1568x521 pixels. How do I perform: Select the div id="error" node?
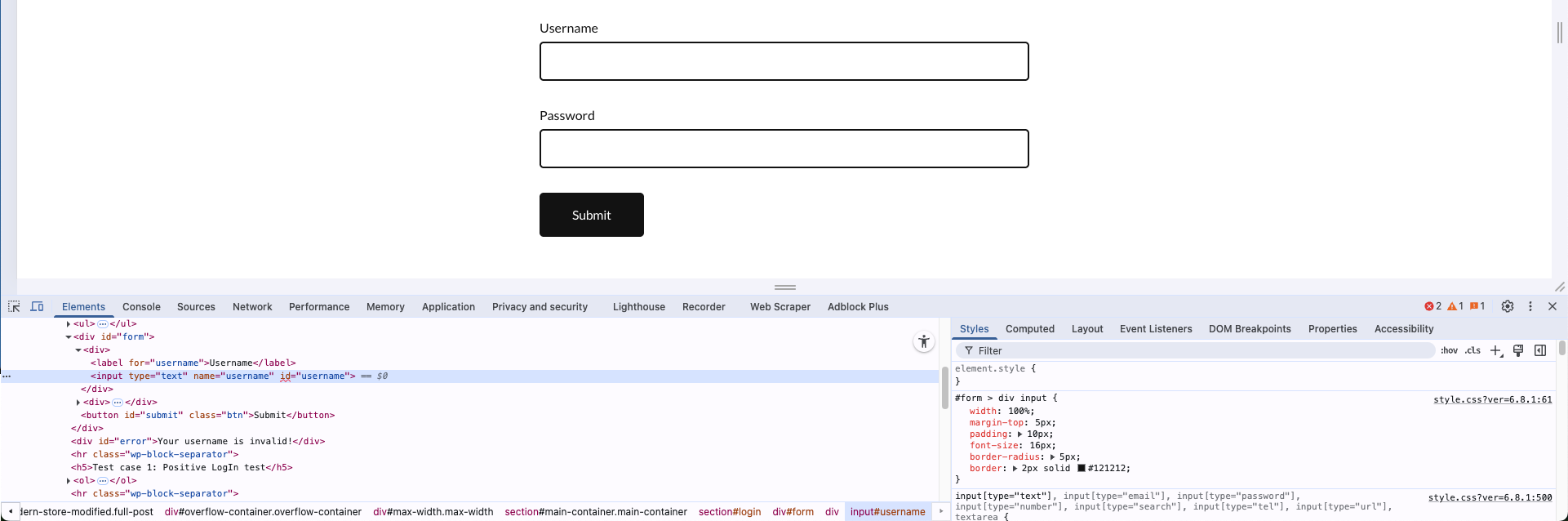(198, 442)
